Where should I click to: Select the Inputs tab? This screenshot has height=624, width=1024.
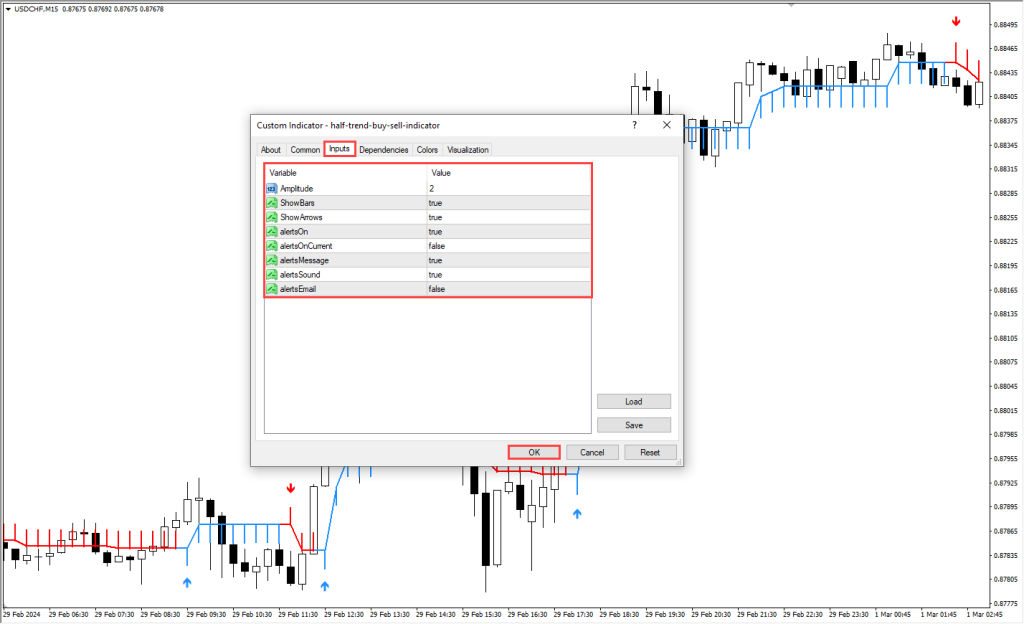(x=339, y=149)
